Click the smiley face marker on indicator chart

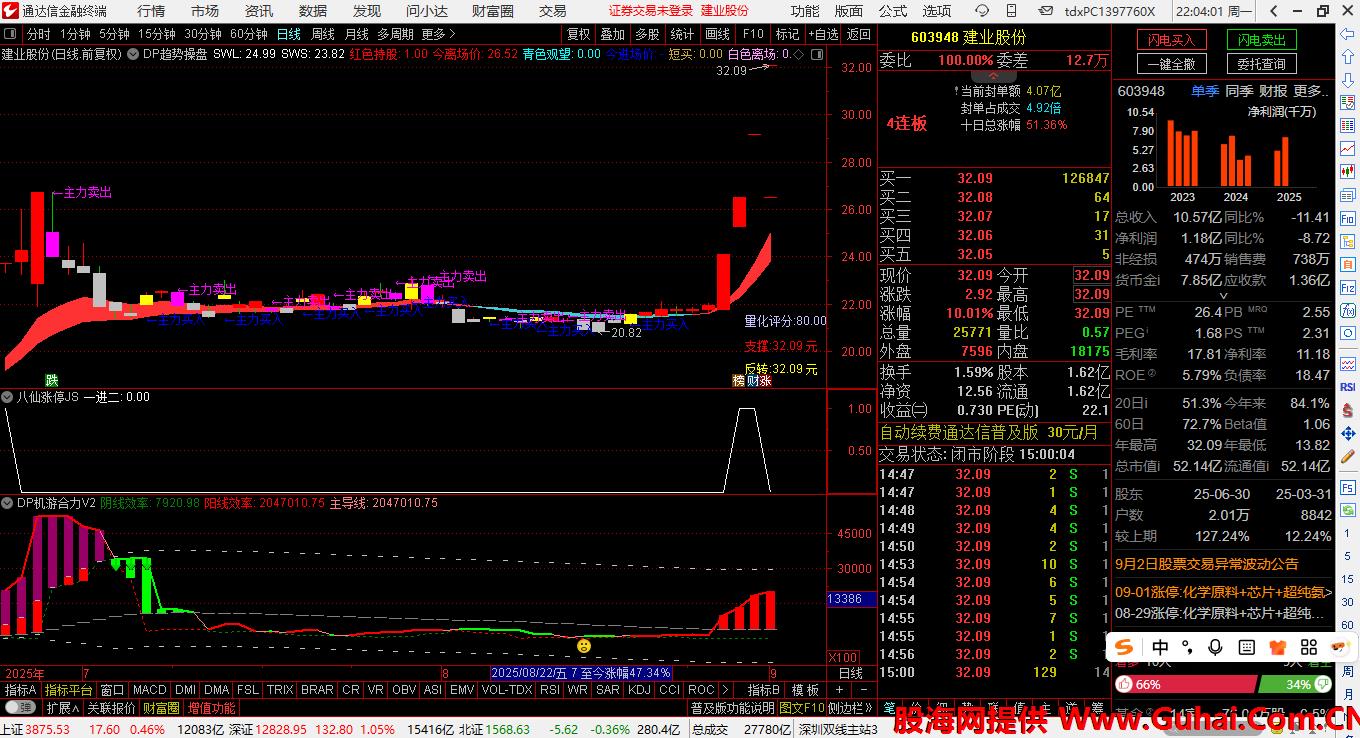tap(584, 646)
